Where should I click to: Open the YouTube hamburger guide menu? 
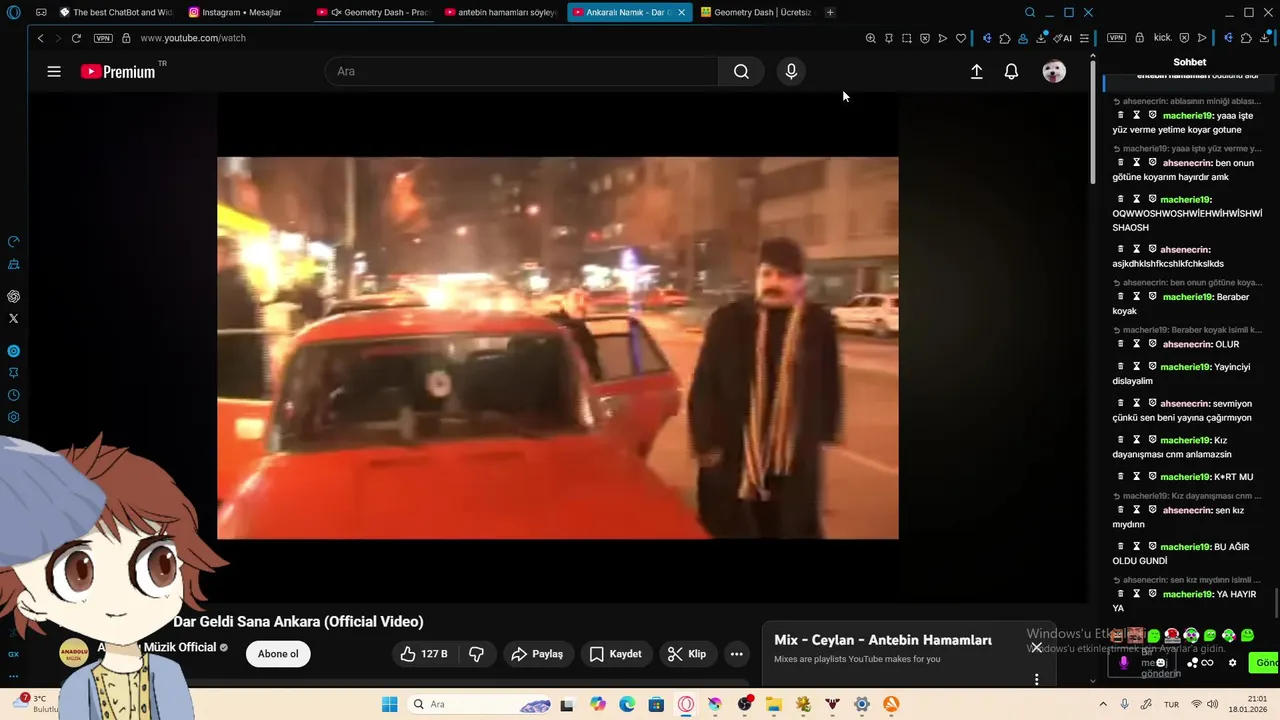point(54,71)
